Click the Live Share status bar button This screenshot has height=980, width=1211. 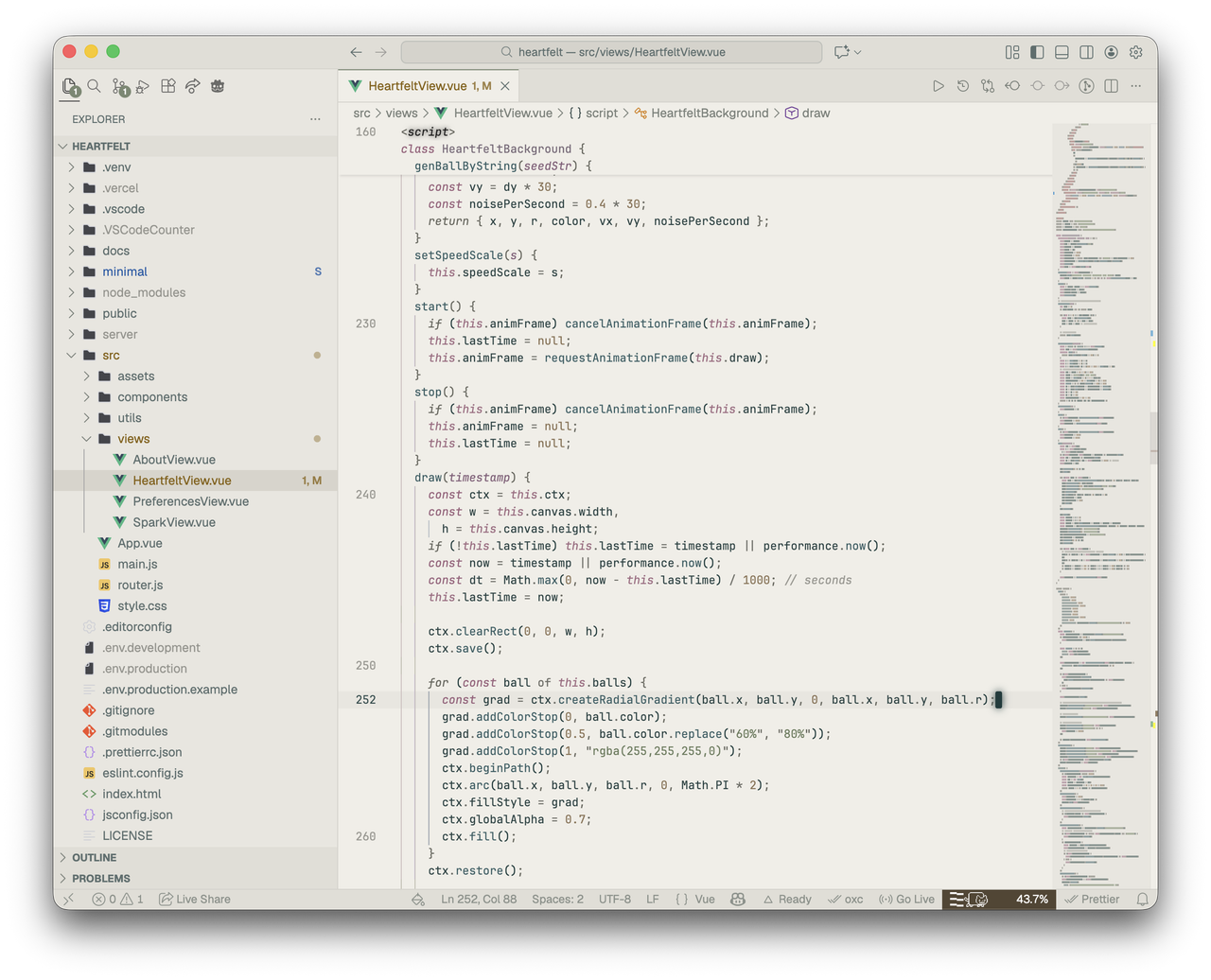click(x=195, y=899)
